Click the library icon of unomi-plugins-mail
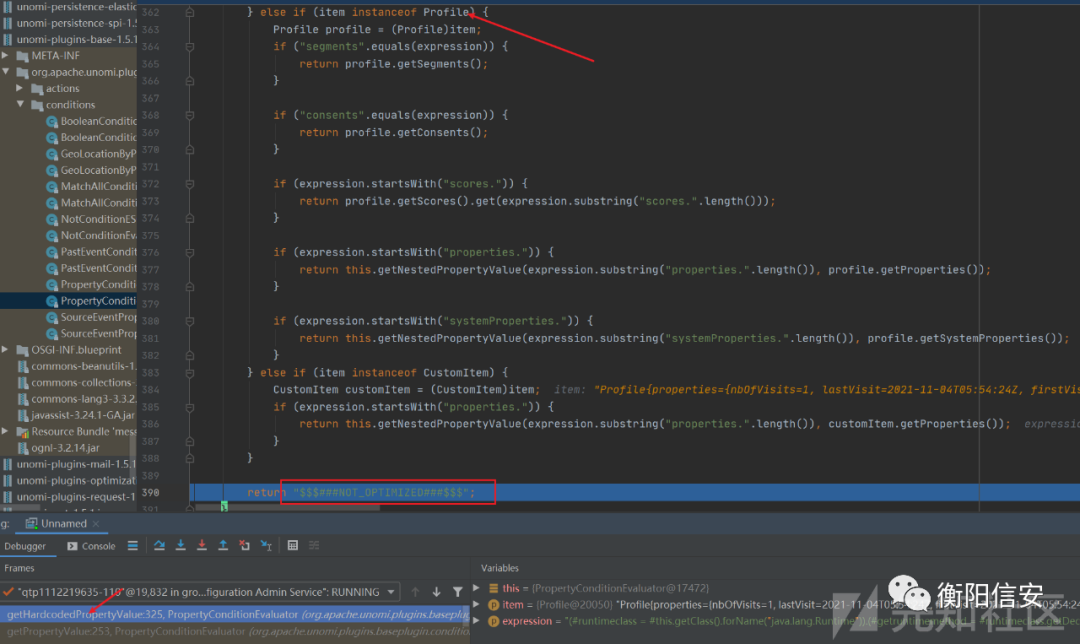This screenshot has width=1080, height=644. (x=8, y=464)
